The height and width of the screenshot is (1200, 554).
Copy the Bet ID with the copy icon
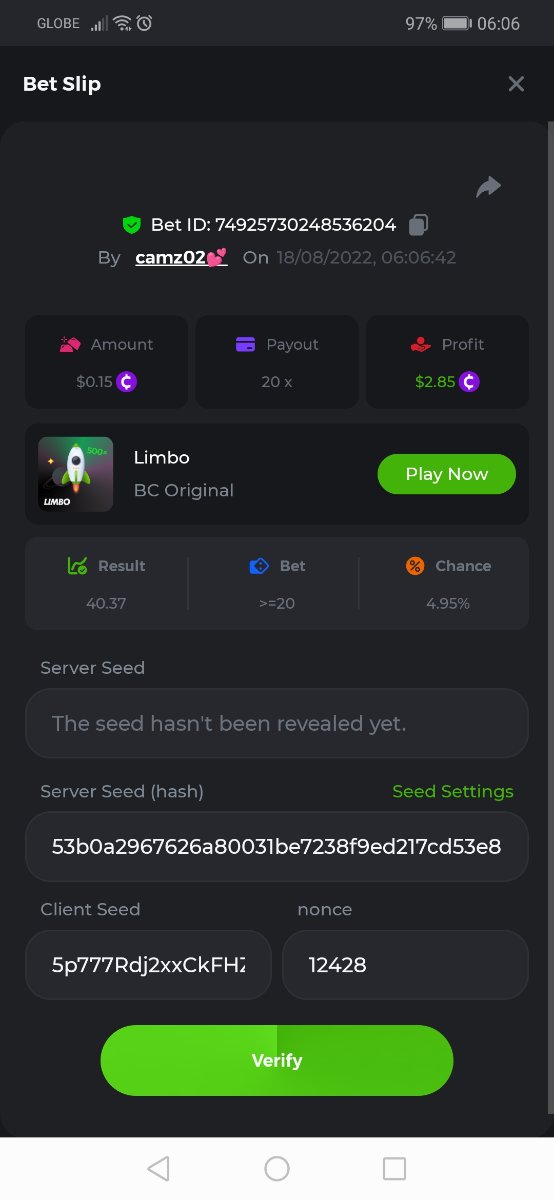pos(419,225)
